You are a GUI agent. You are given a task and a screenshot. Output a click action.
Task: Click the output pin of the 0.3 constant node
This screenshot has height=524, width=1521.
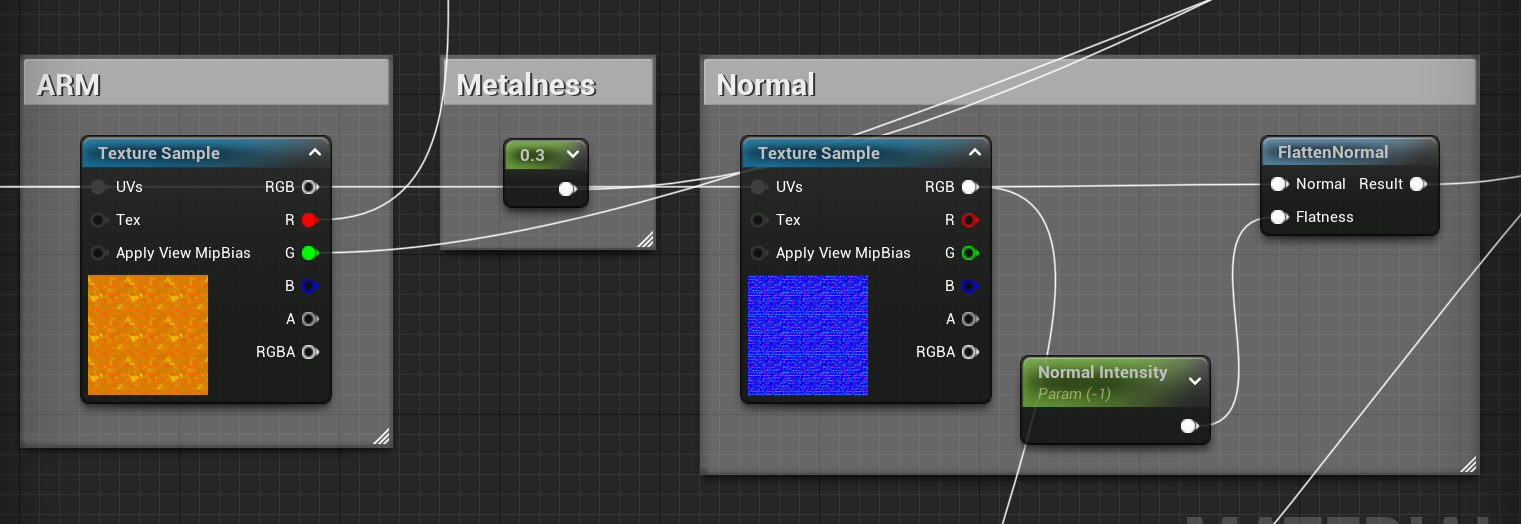pyautogui.click(x=567, y=188)
